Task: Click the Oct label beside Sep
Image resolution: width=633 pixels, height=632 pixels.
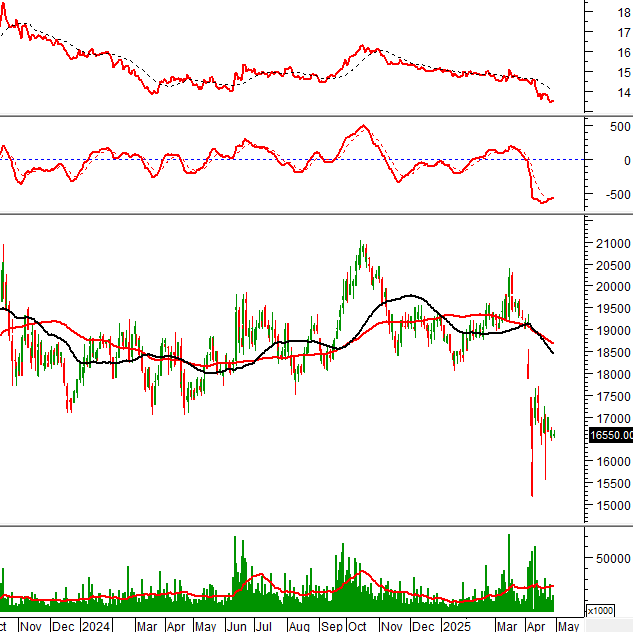Action: point(357,626)
